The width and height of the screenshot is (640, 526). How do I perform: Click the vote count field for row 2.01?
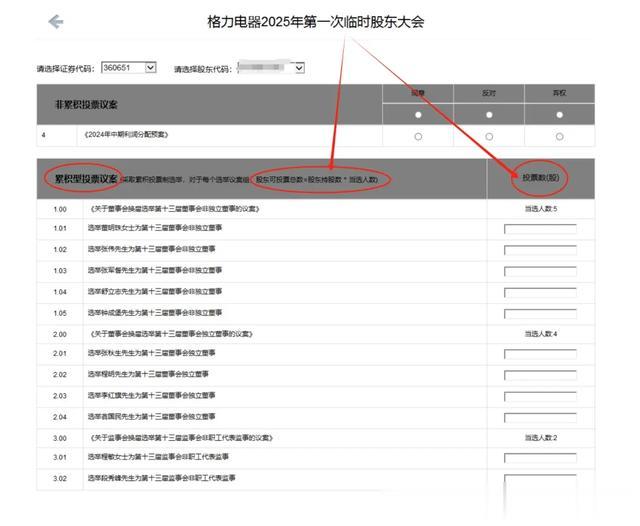pyautogui.click(x=540, y=354)
